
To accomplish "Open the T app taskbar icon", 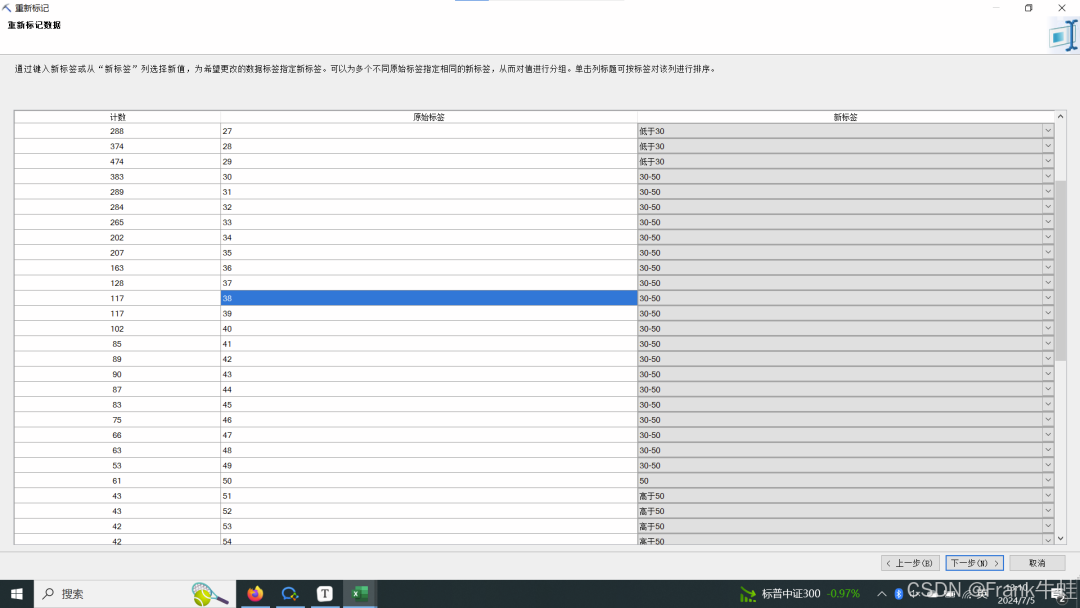I will pyautogui.click(x=324, y=594).
